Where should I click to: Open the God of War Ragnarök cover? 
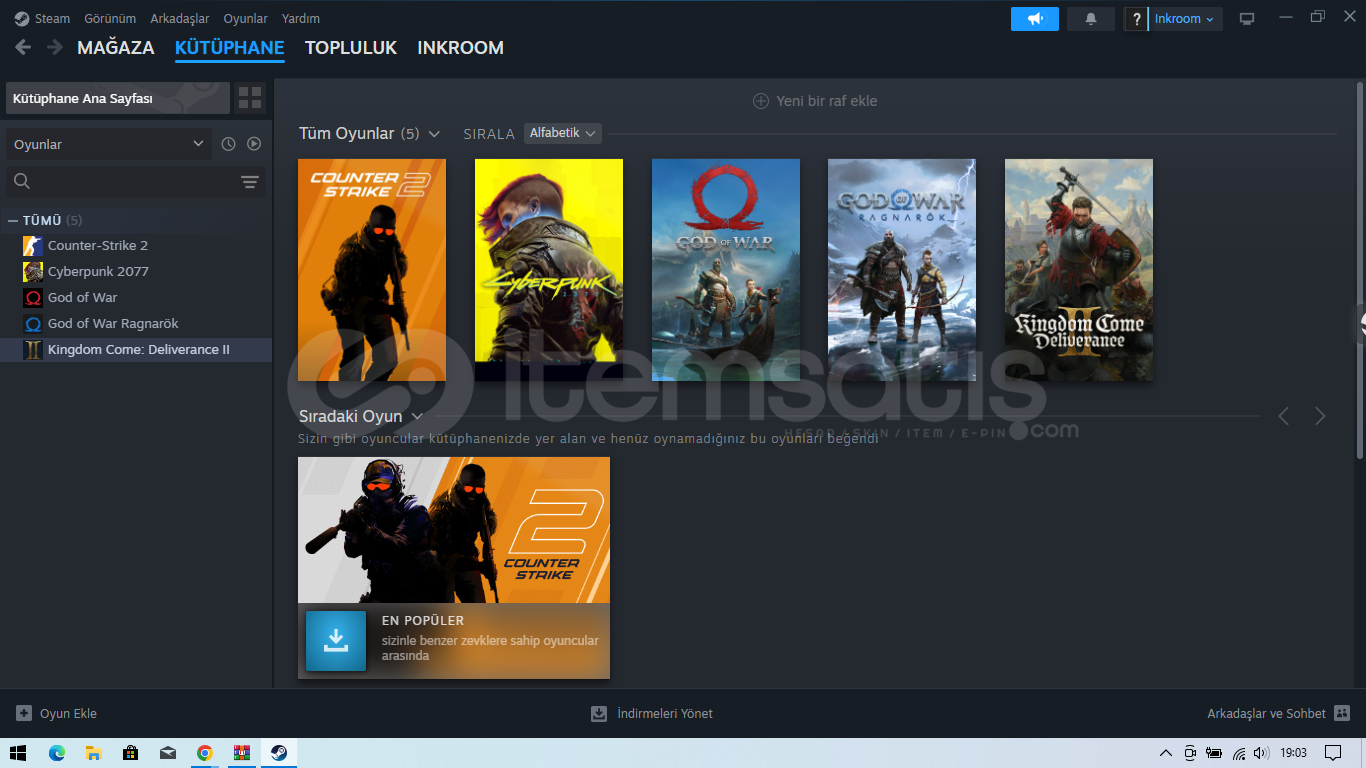(x=902, y=270)
